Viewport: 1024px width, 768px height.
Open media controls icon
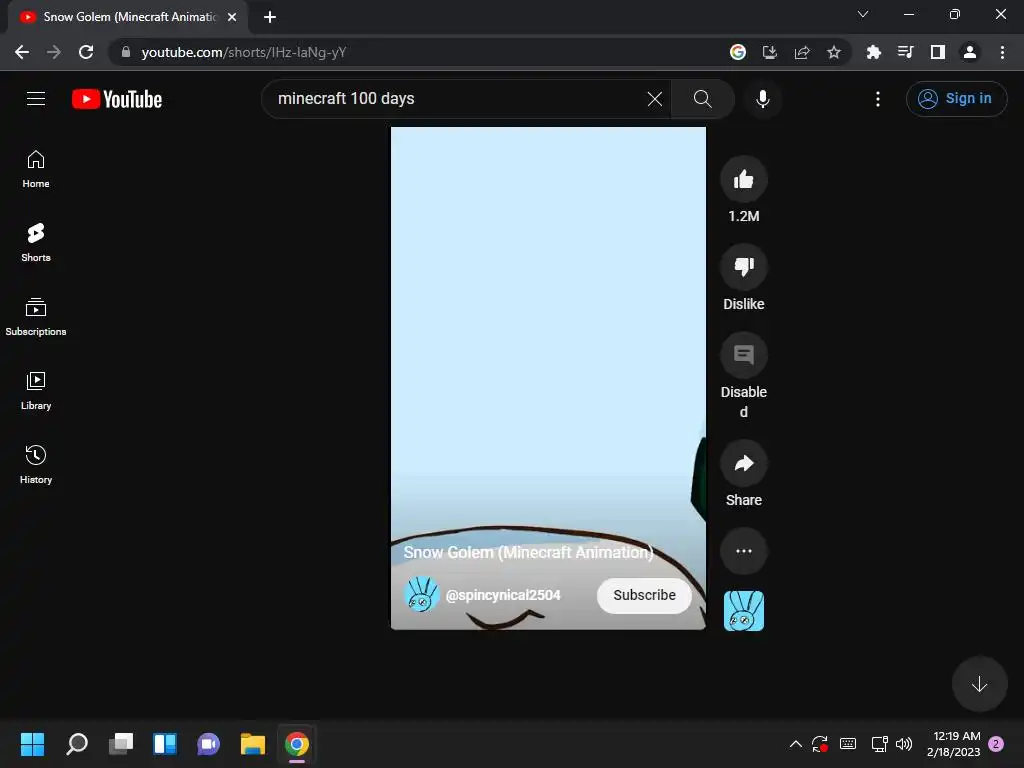(x=905, y=52)
